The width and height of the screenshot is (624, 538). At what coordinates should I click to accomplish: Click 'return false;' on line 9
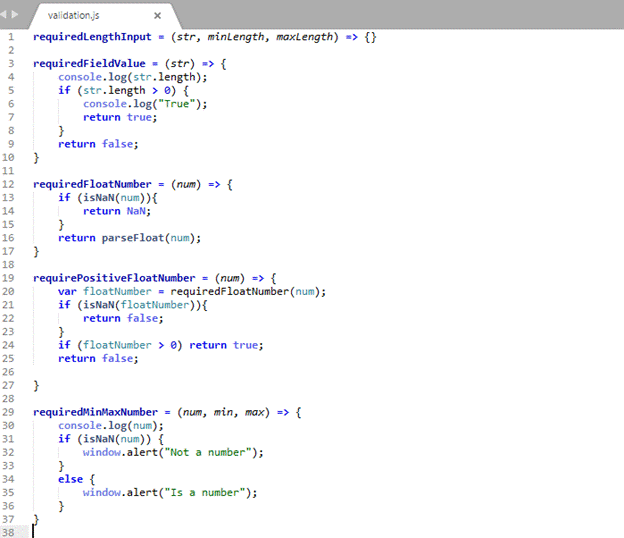(x=98, y=144)
